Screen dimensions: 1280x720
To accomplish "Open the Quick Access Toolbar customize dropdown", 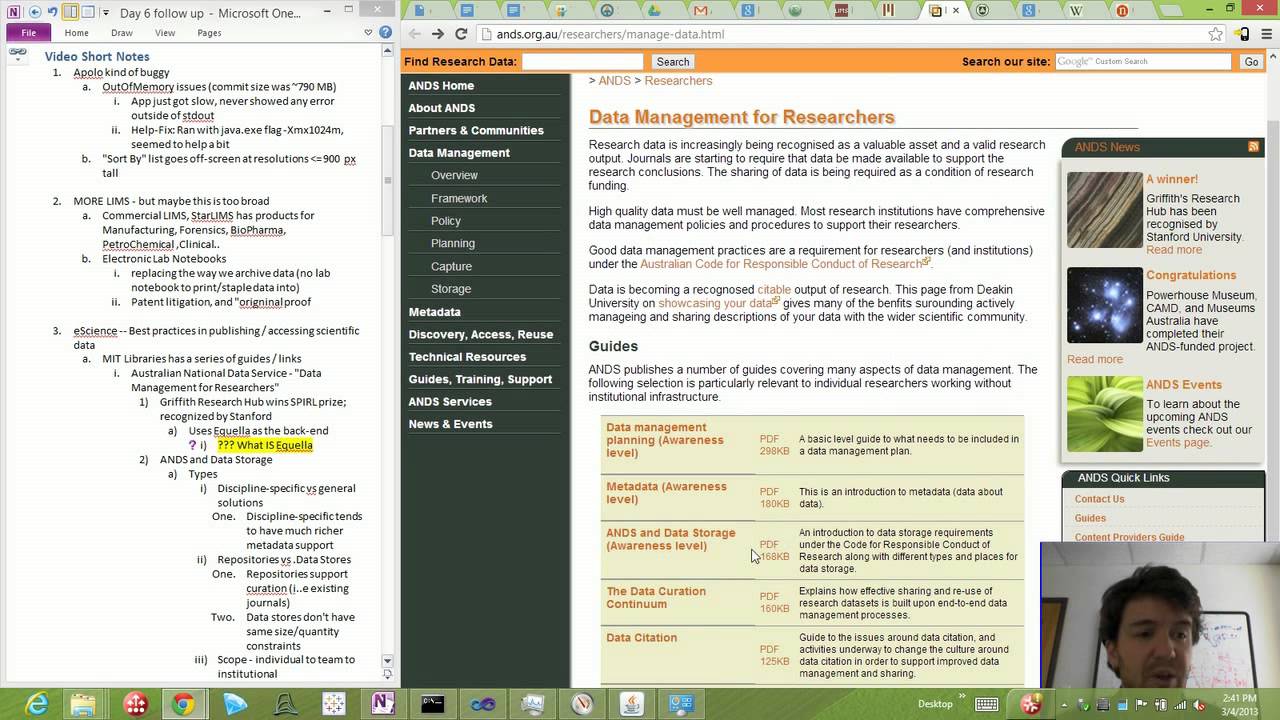I will click(104, 12).
